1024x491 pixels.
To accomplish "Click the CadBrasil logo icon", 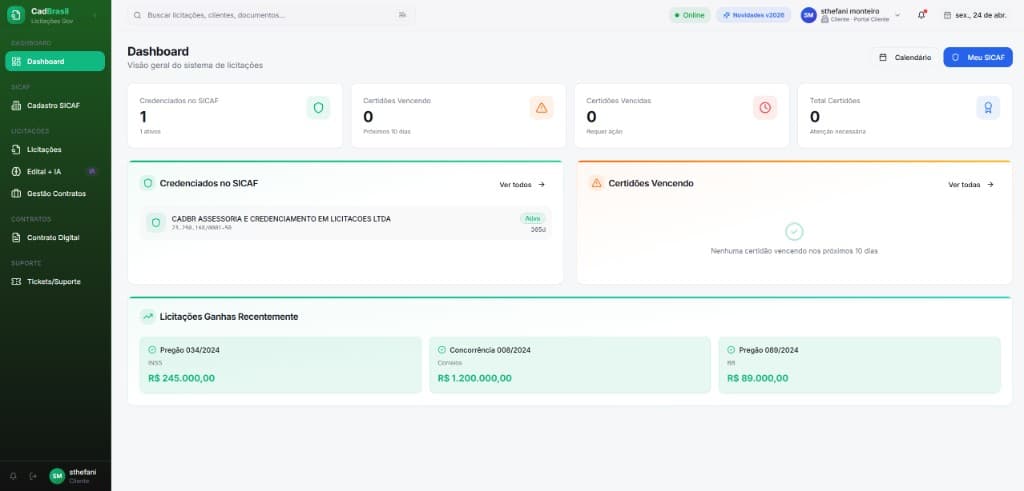I will 16,15.
